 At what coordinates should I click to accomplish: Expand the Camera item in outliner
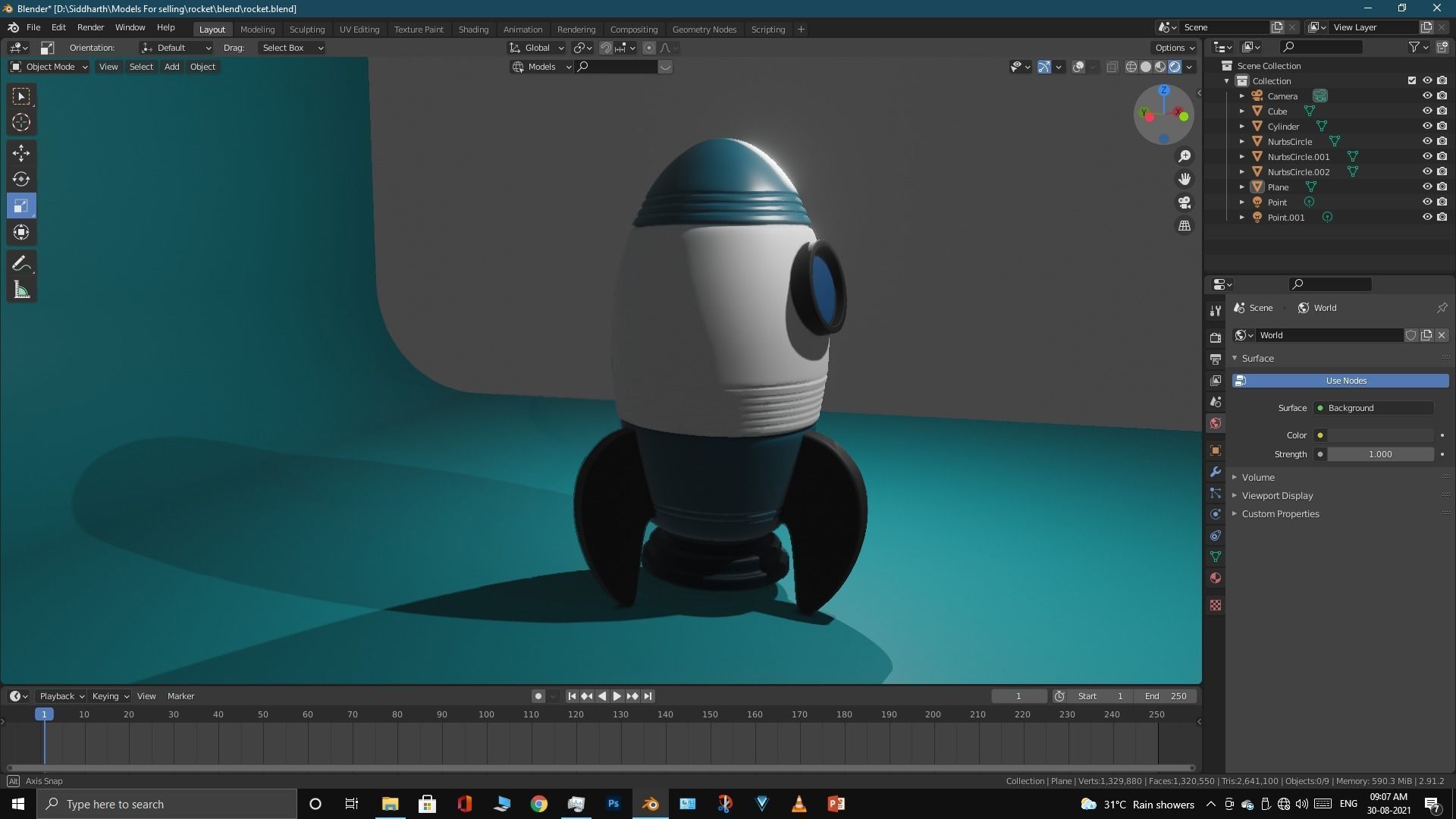tap(1241, 96)
